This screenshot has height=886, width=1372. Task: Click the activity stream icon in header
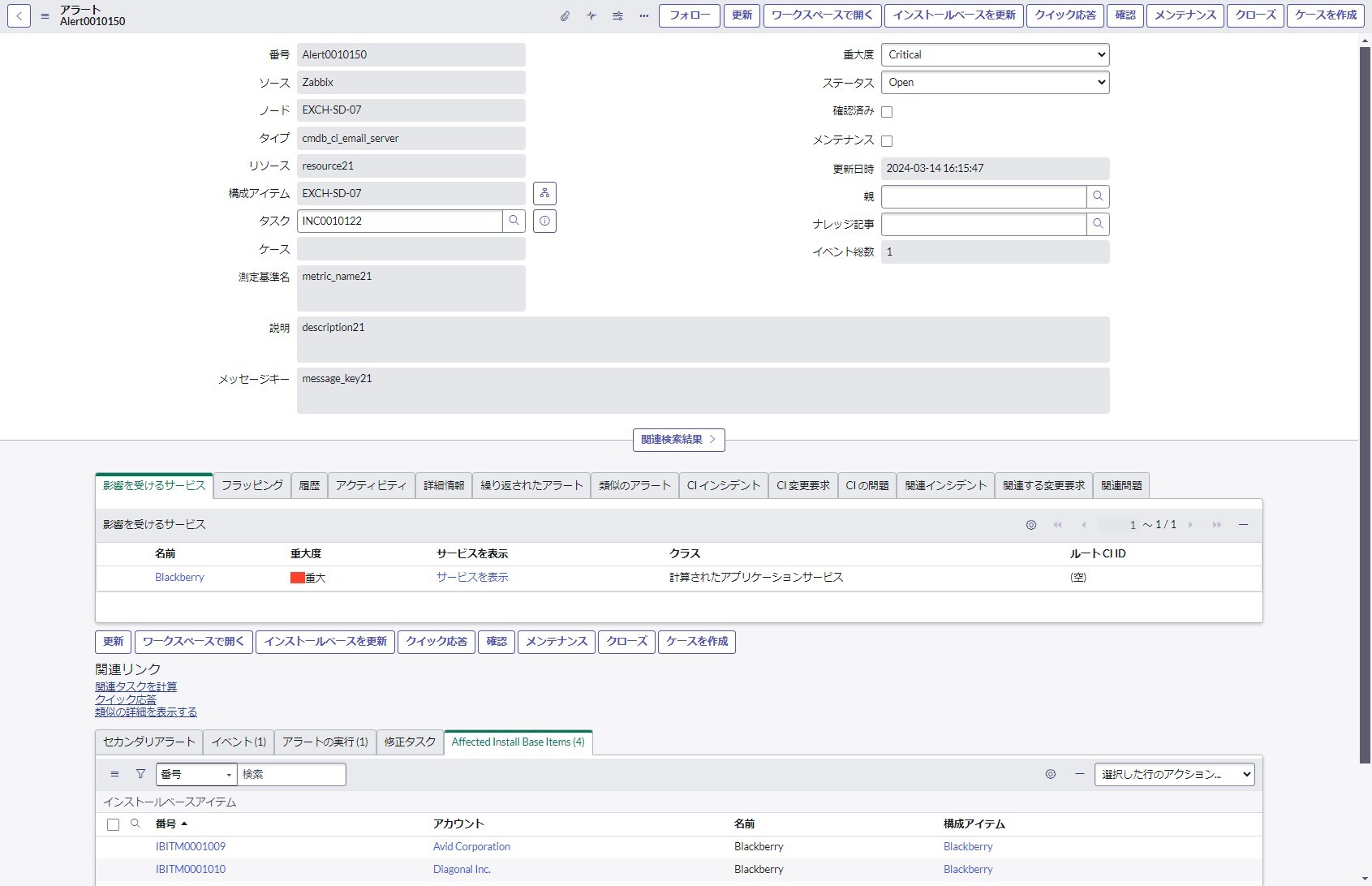coord(591,15)
